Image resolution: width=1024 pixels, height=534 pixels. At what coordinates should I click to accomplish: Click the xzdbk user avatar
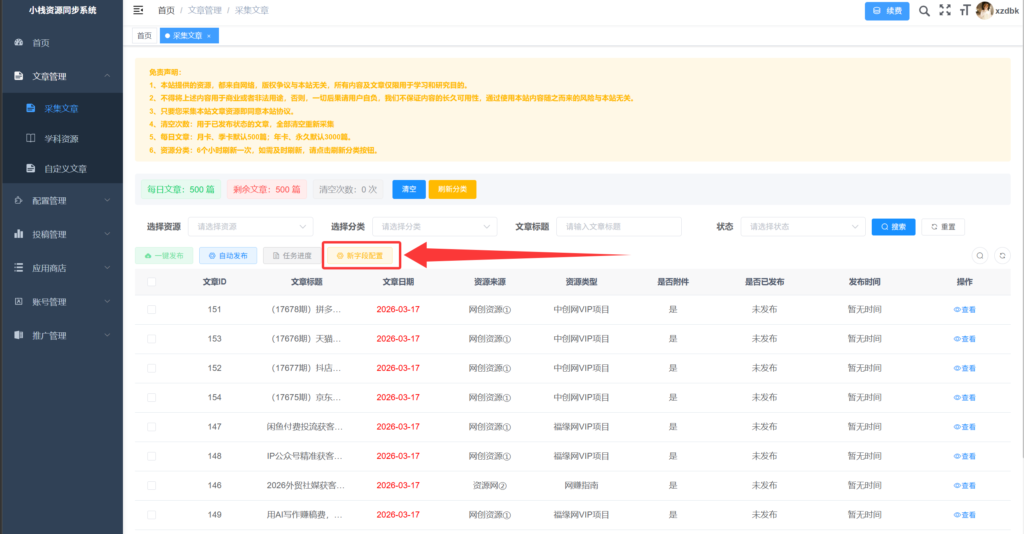point(984,10)
